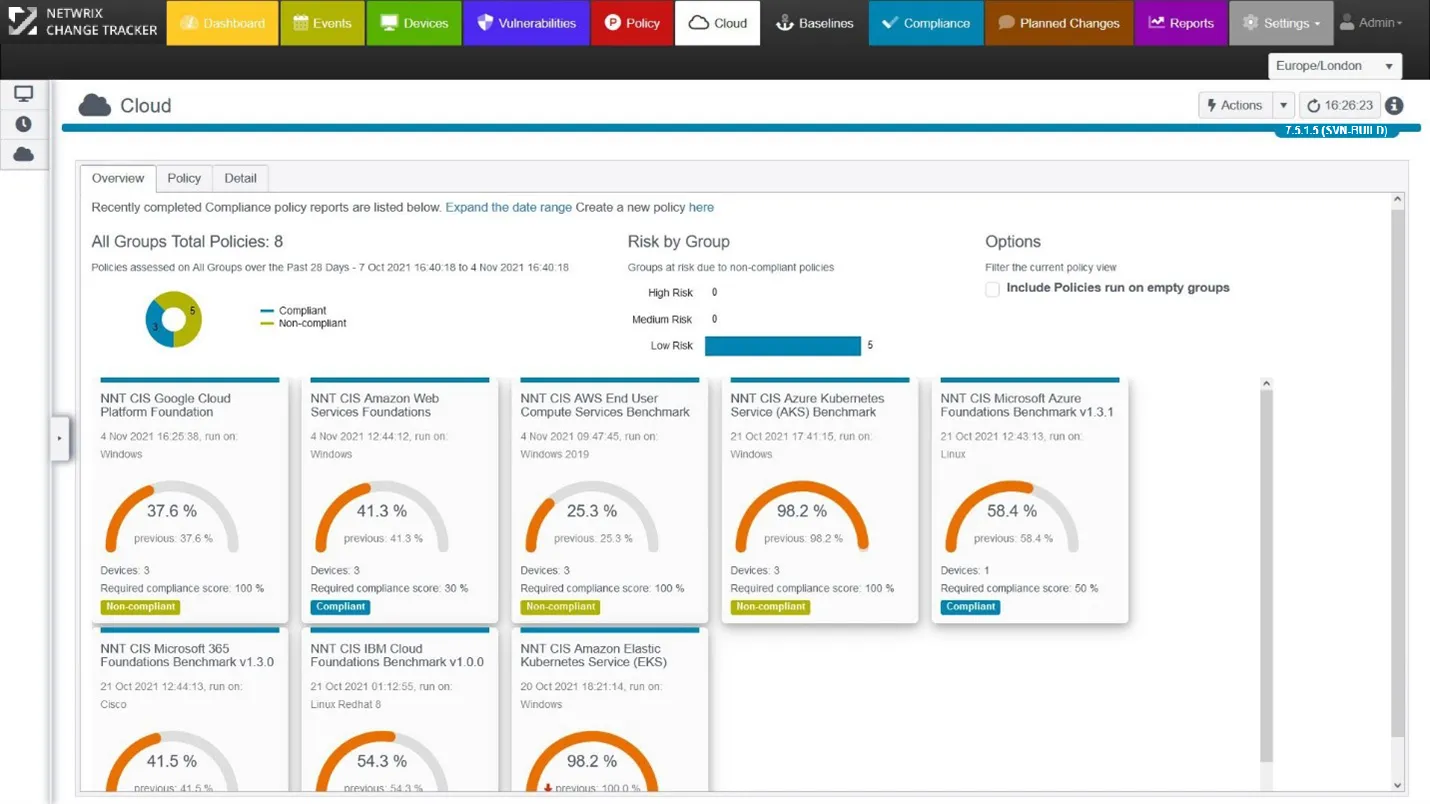Click the Non-compliant legend entry

[x=303, y=323]
